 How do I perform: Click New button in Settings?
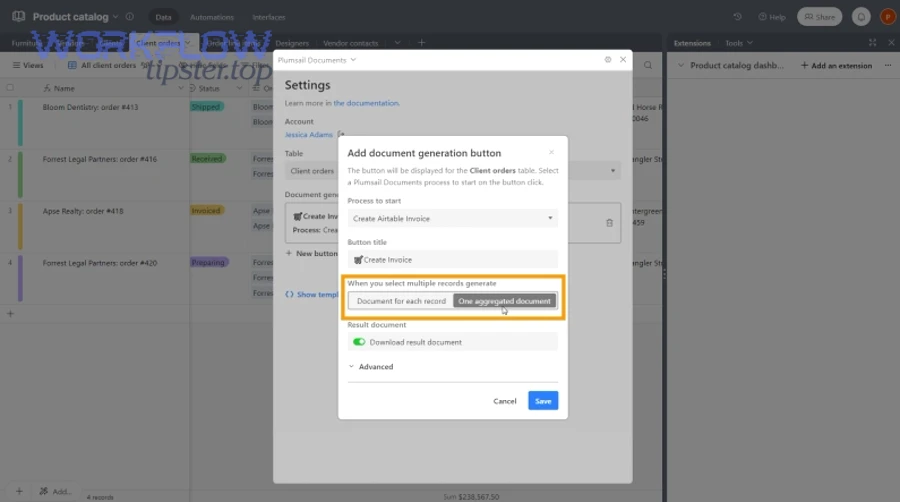coord(312,253)
